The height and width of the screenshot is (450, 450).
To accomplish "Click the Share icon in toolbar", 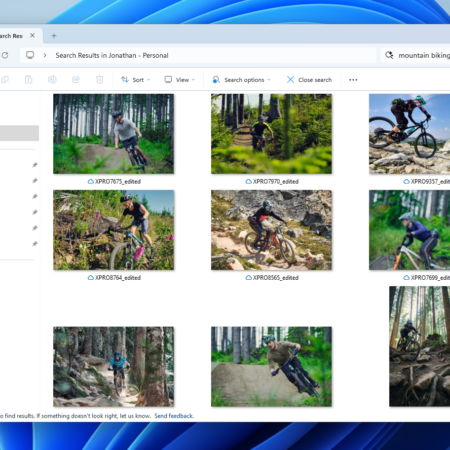I will pyautogui.click(x=76, y=80).
